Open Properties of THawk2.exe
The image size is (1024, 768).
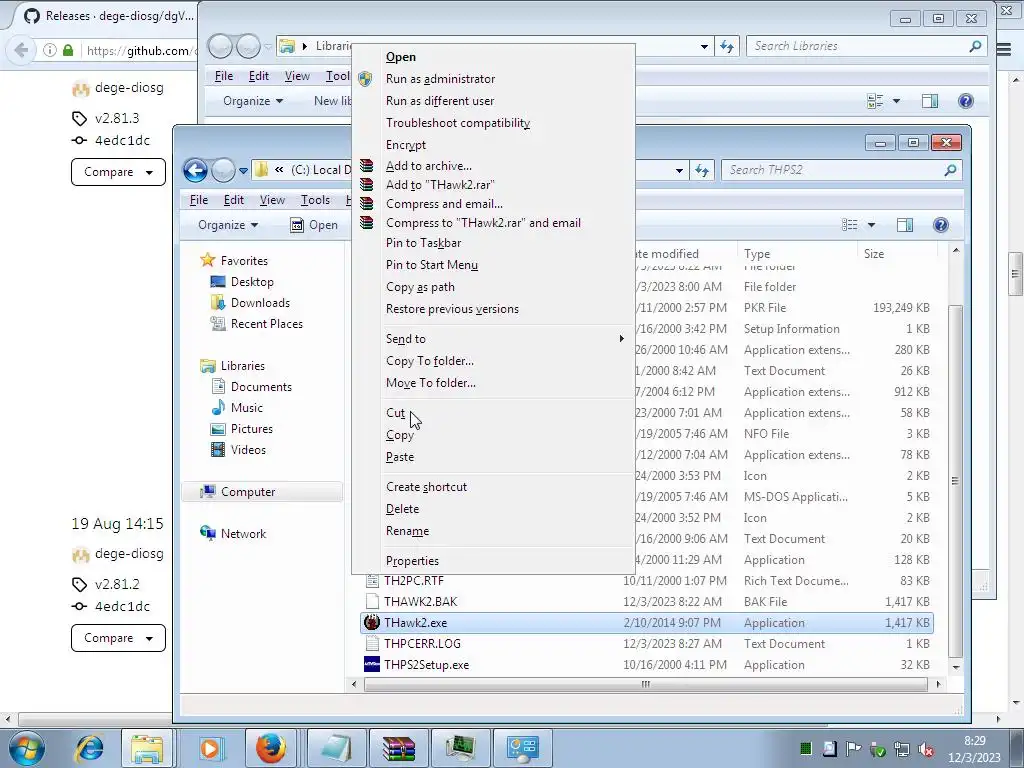(412, 561)
